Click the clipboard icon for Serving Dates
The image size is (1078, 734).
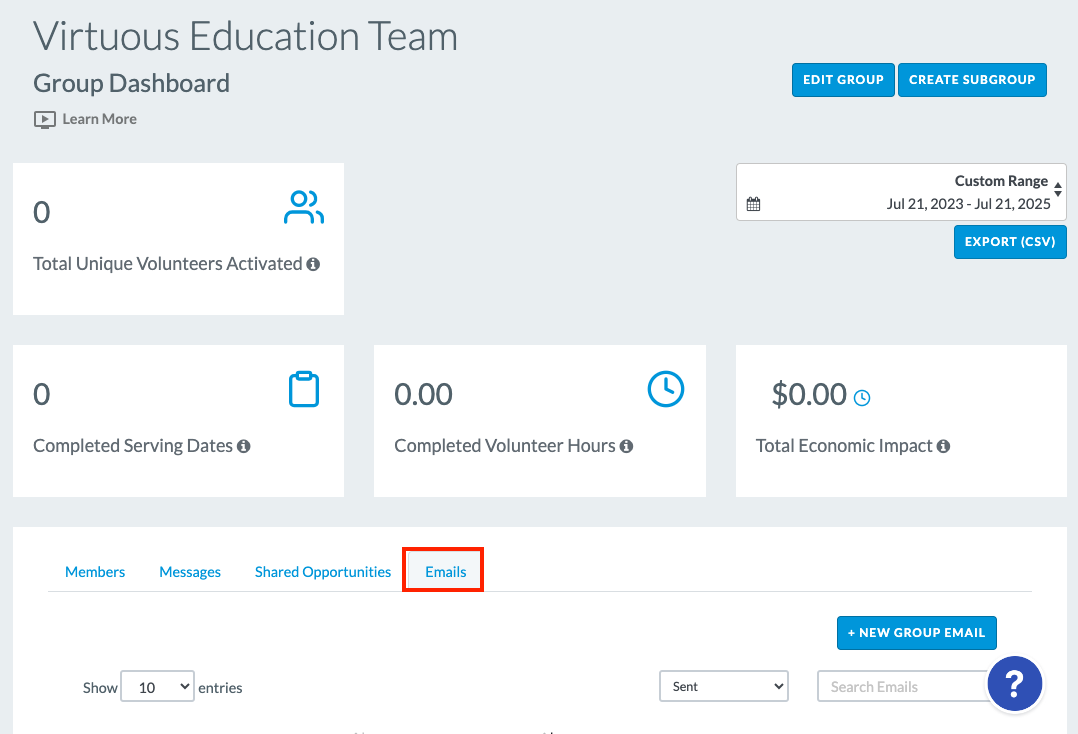point(304,389)
